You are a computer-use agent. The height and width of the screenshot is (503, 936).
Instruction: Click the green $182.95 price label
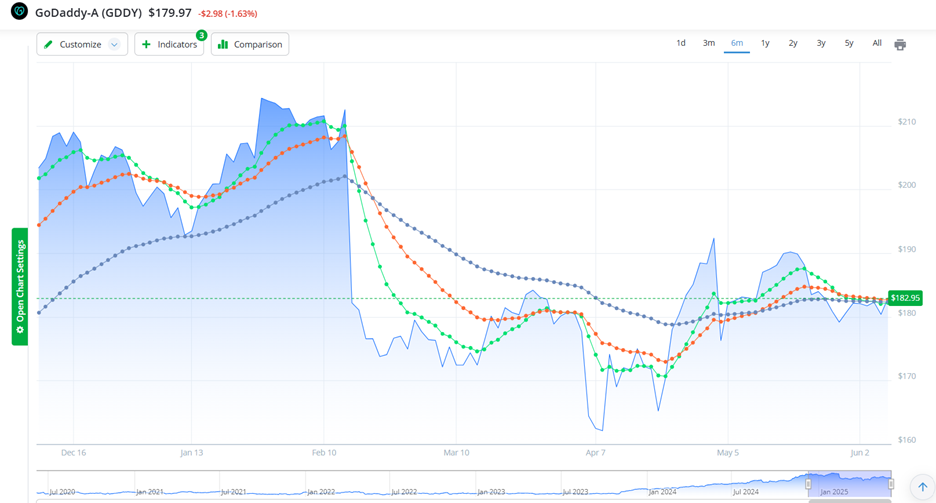pyautogui.click(x=905, y=298)
